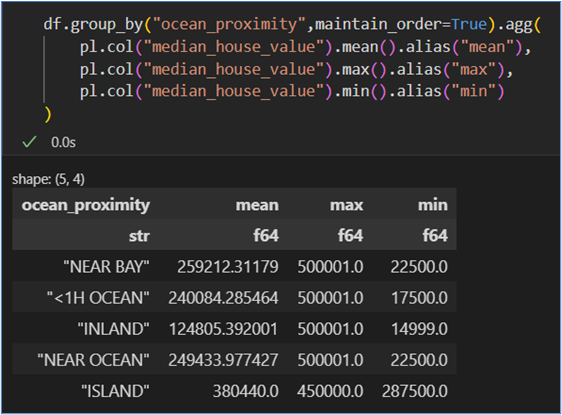Click min value 14999.0
Screen dimensions: 562x415
point(419,329)
